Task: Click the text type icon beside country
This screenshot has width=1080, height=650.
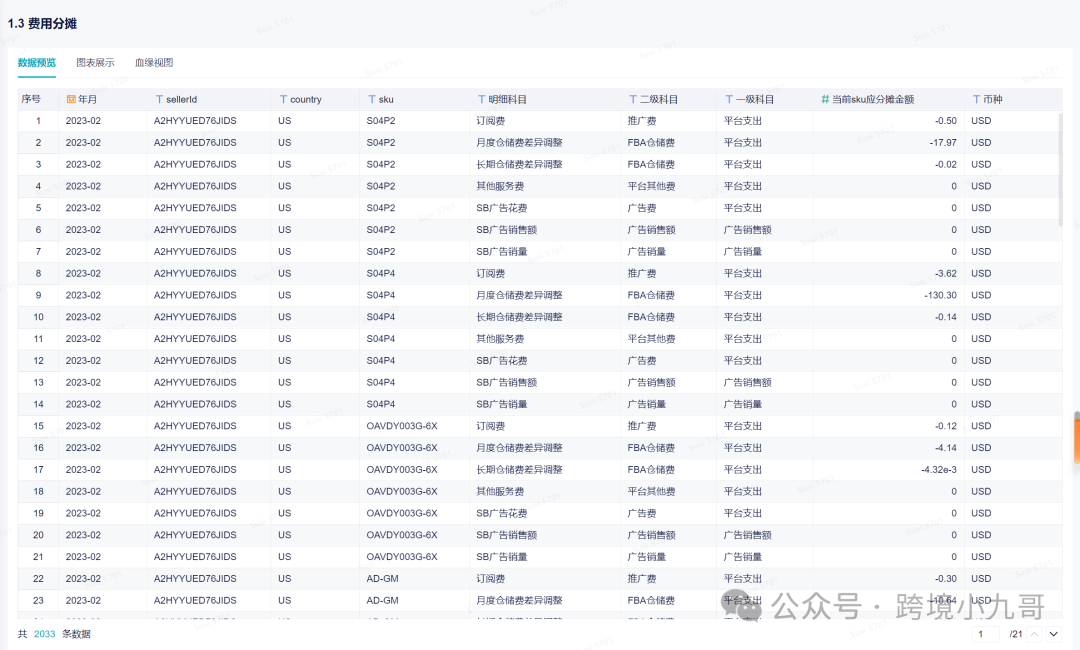Action: [283, 100]
